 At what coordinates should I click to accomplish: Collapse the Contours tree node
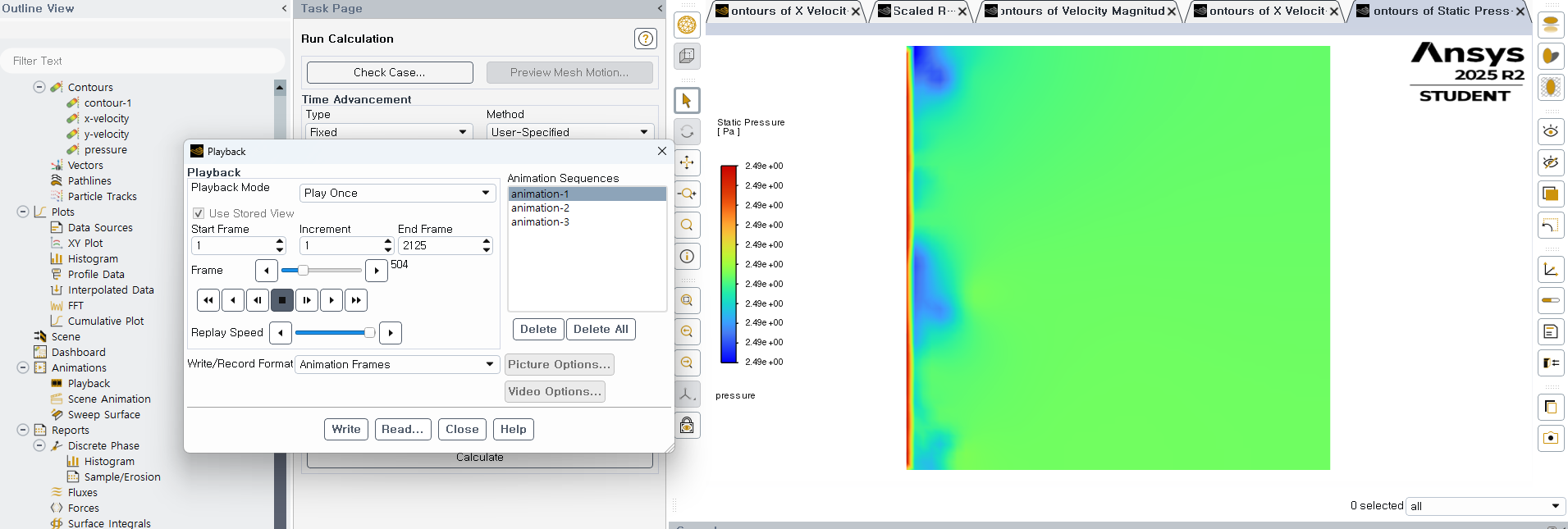point(39,87)
